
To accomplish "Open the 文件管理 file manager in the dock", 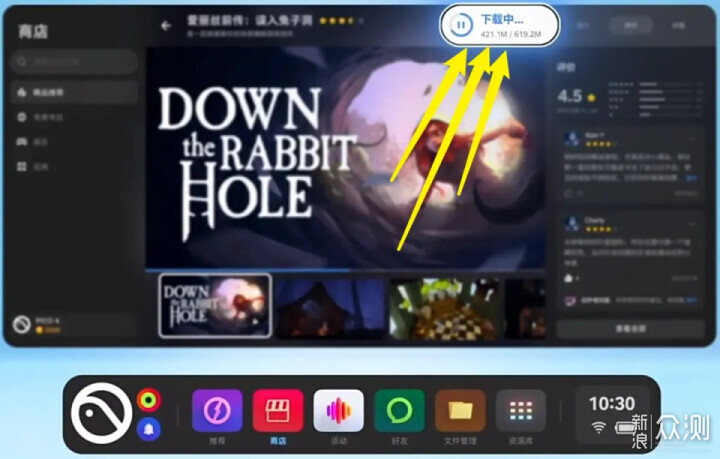I will point(460,411).
